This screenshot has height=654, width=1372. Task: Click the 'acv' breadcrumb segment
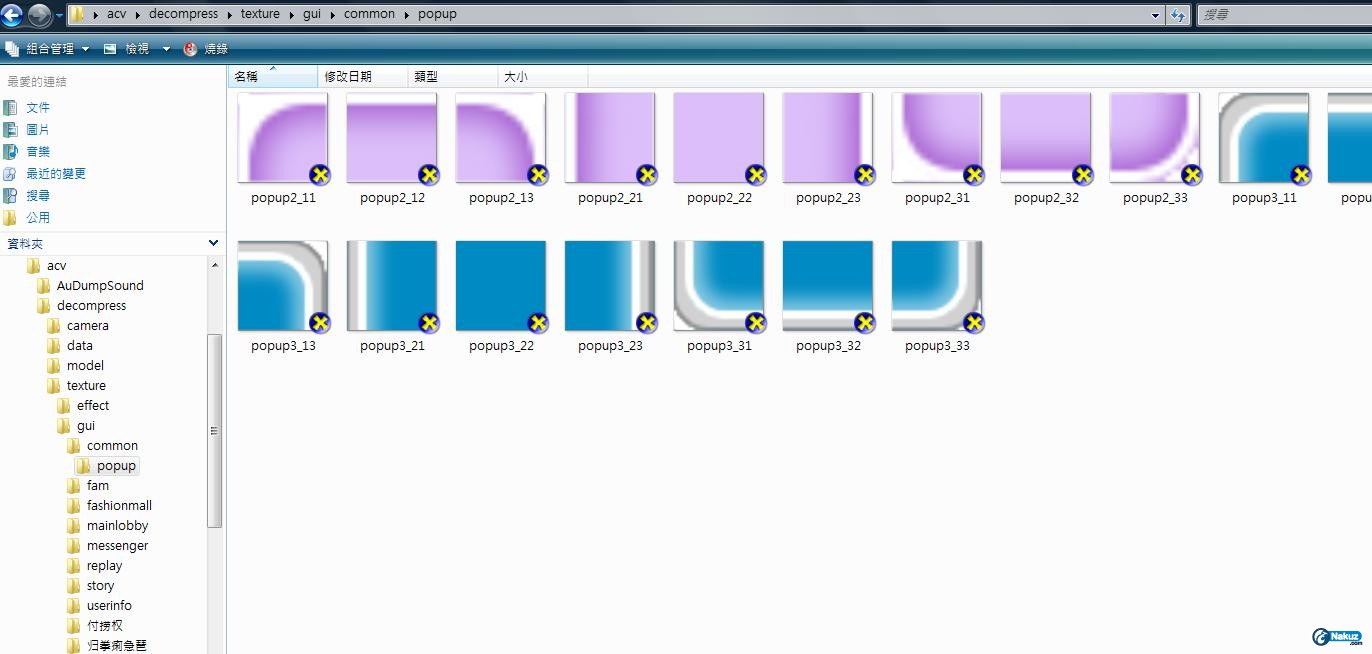[116, 14]
